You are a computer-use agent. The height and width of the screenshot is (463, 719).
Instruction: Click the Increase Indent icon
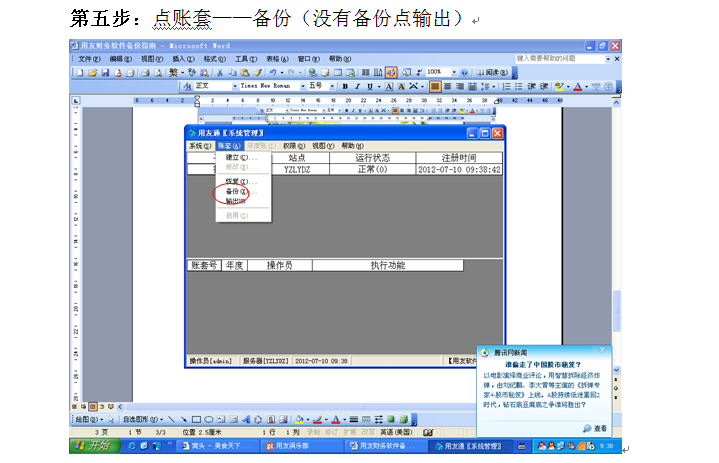click(544, 86)
